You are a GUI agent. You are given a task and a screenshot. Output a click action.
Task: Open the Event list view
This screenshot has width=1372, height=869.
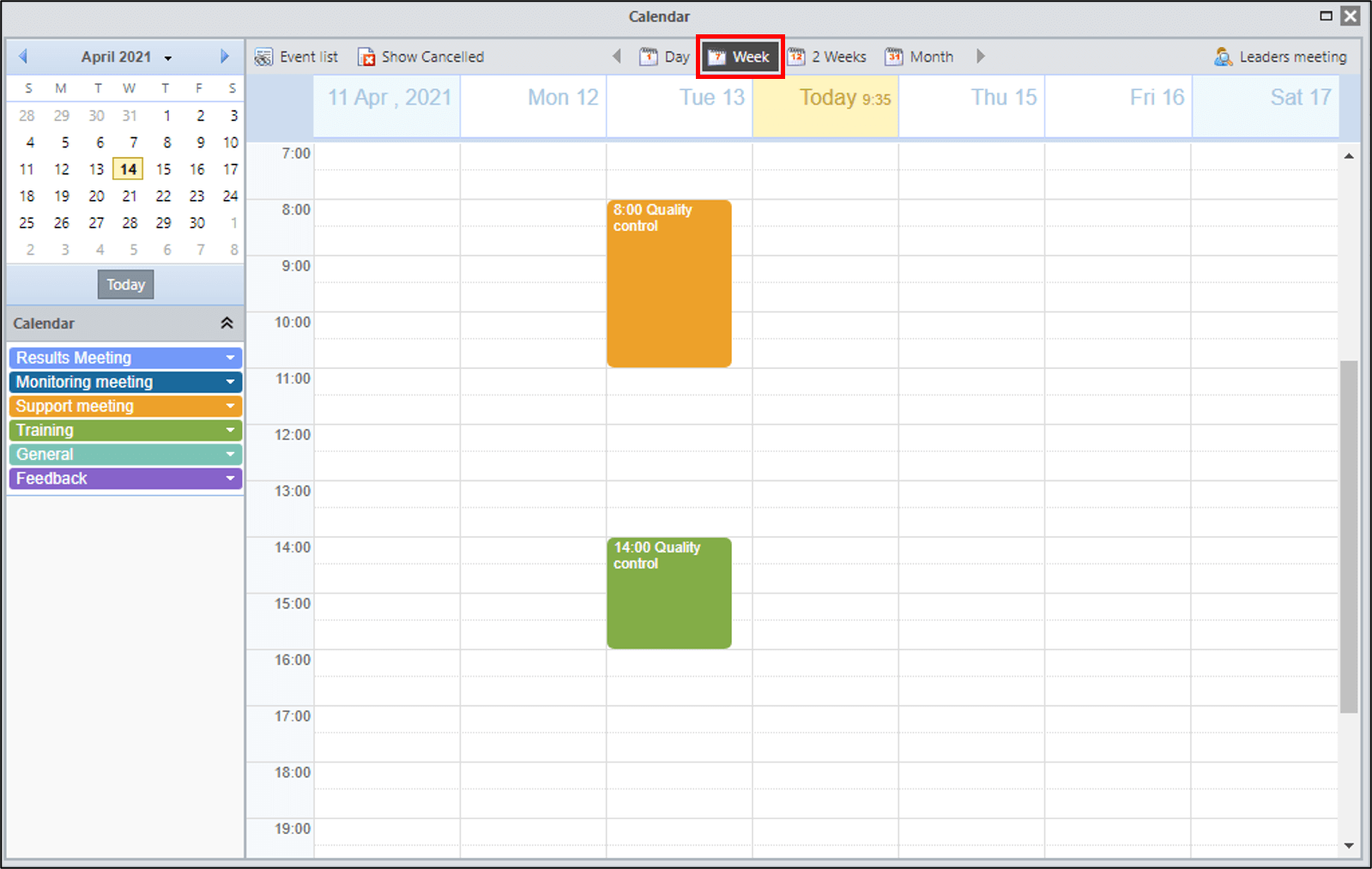296,57
